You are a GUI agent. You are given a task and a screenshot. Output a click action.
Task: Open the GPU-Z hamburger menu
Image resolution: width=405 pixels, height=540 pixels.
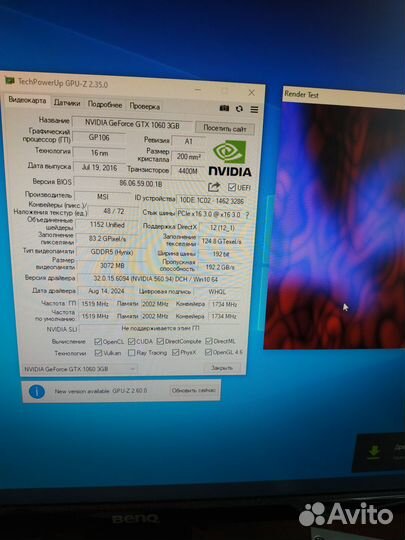click(254, 109)
